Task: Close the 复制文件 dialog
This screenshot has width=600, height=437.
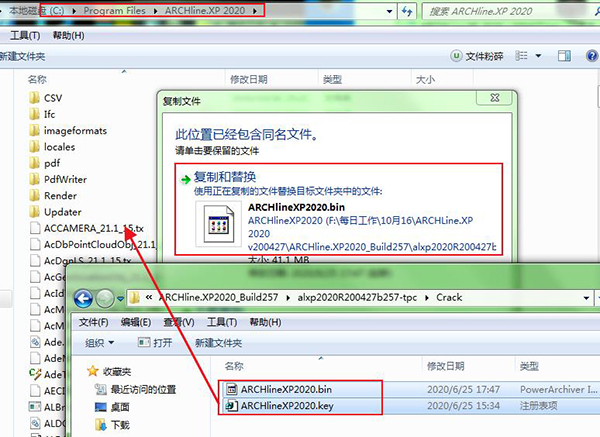Action: 494,98
